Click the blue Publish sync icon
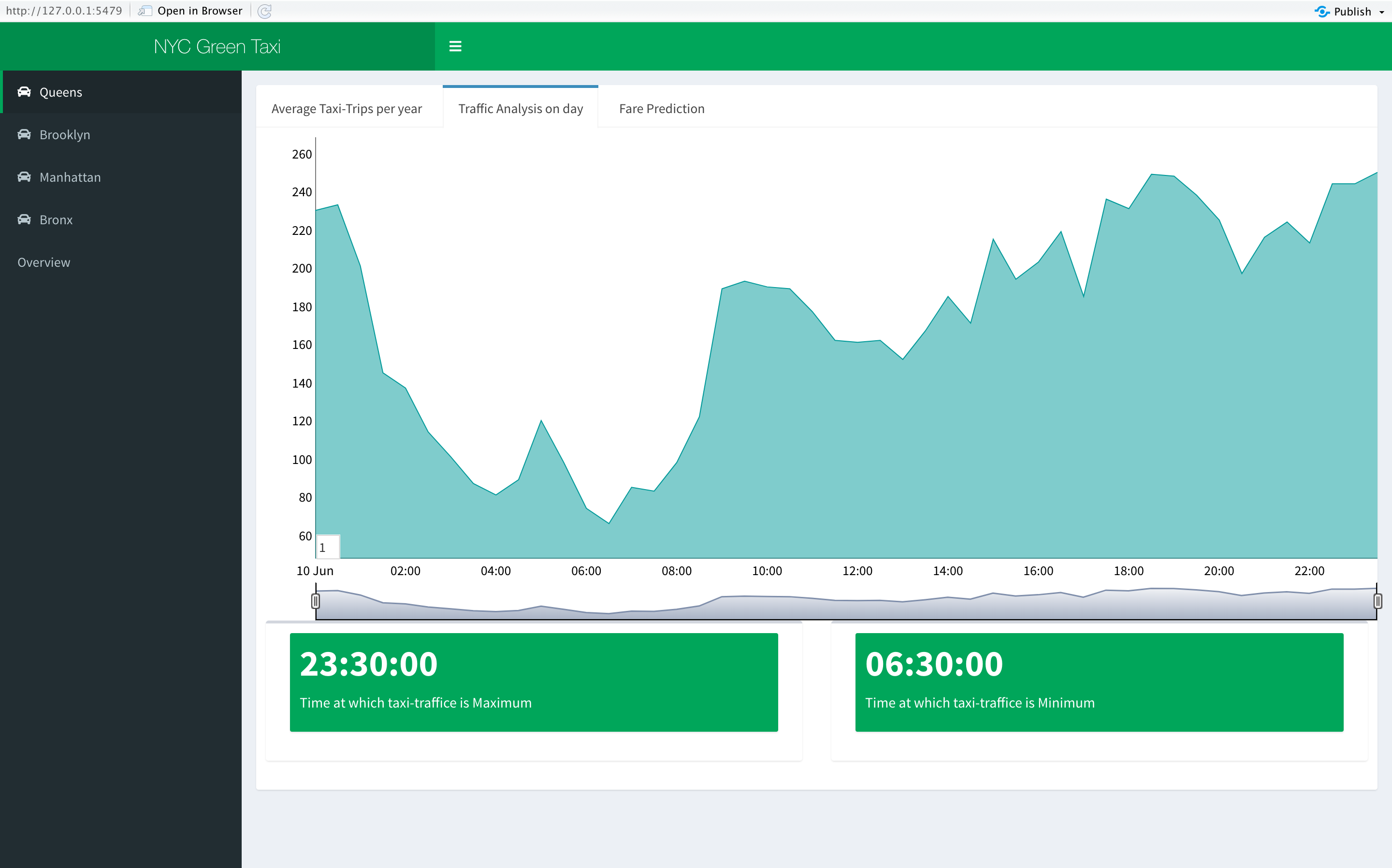1392x868 pixels. pyautogui.click(x=1322, y=11)
